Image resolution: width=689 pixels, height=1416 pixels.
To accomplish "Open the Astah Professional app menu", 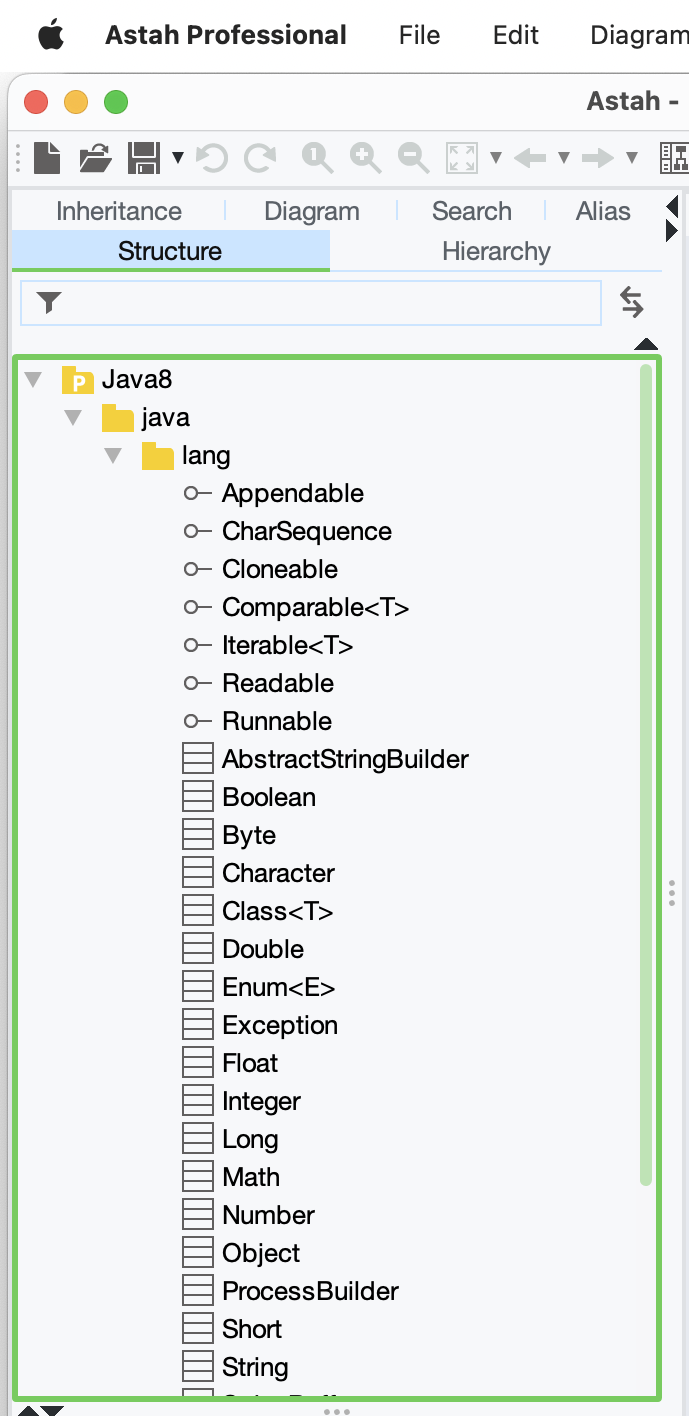I will click(226, 35).
